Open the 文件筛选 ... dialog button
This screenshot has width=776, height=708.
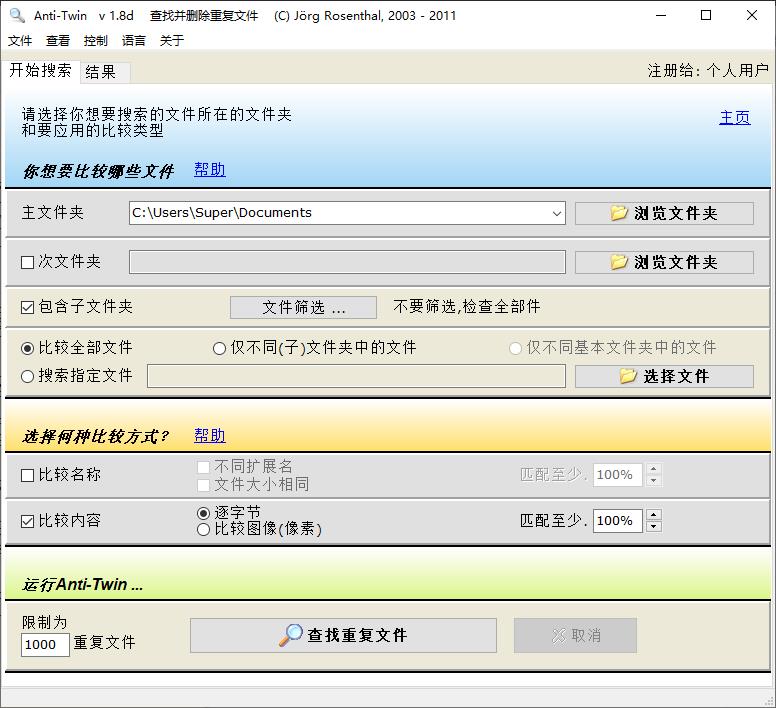303,307
